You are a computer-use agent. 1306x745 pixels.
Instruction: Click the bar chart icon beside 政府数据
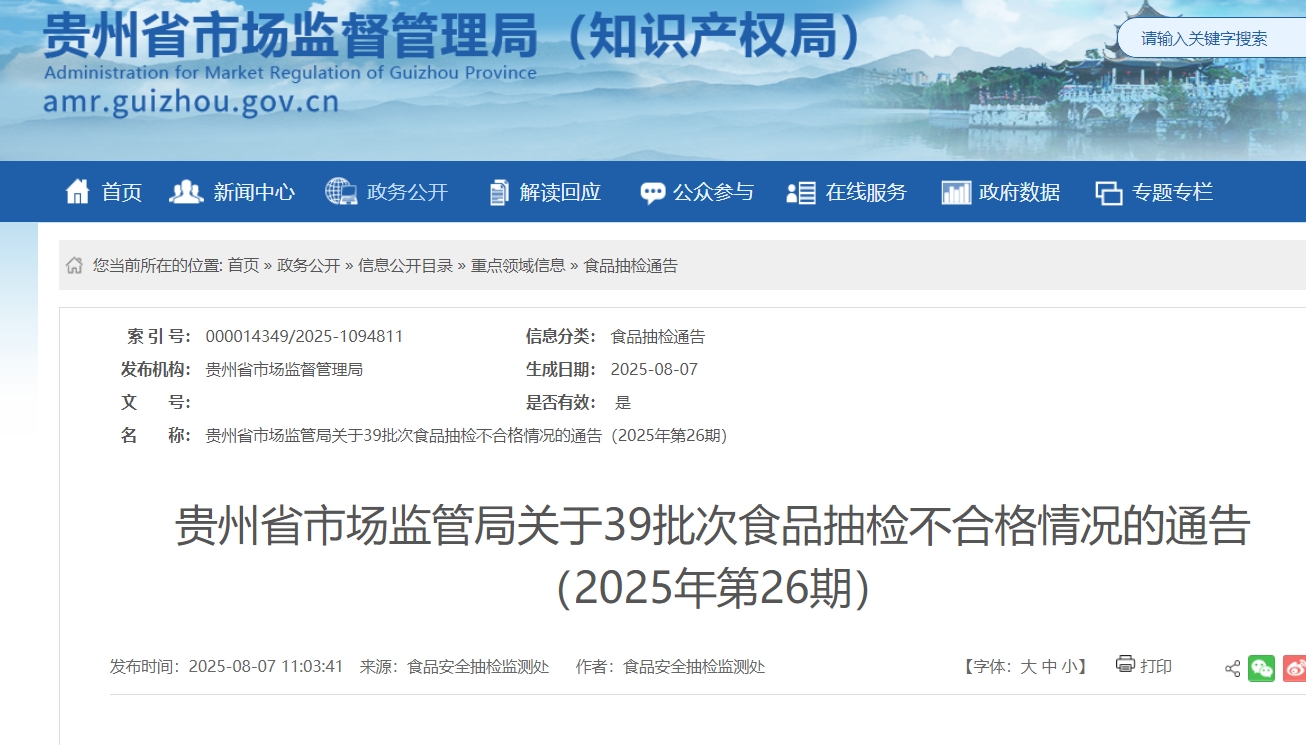tap(956, 193)
